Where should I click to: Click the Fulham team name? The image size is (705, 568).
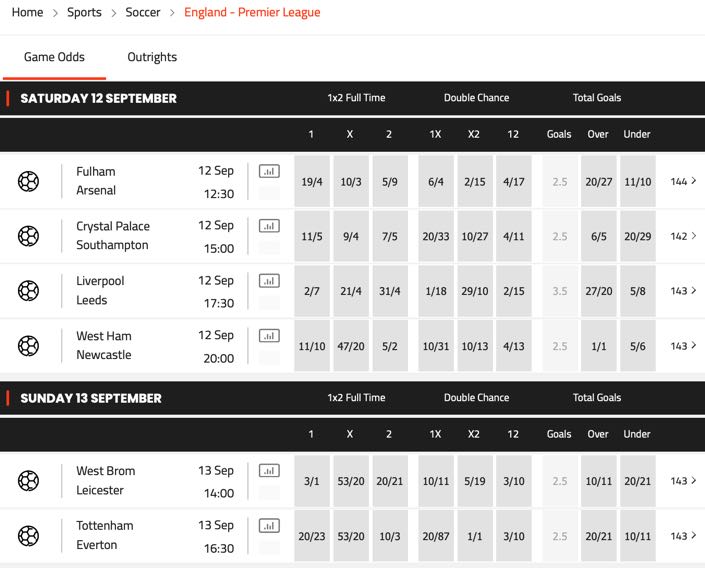(x=96, y=171)
